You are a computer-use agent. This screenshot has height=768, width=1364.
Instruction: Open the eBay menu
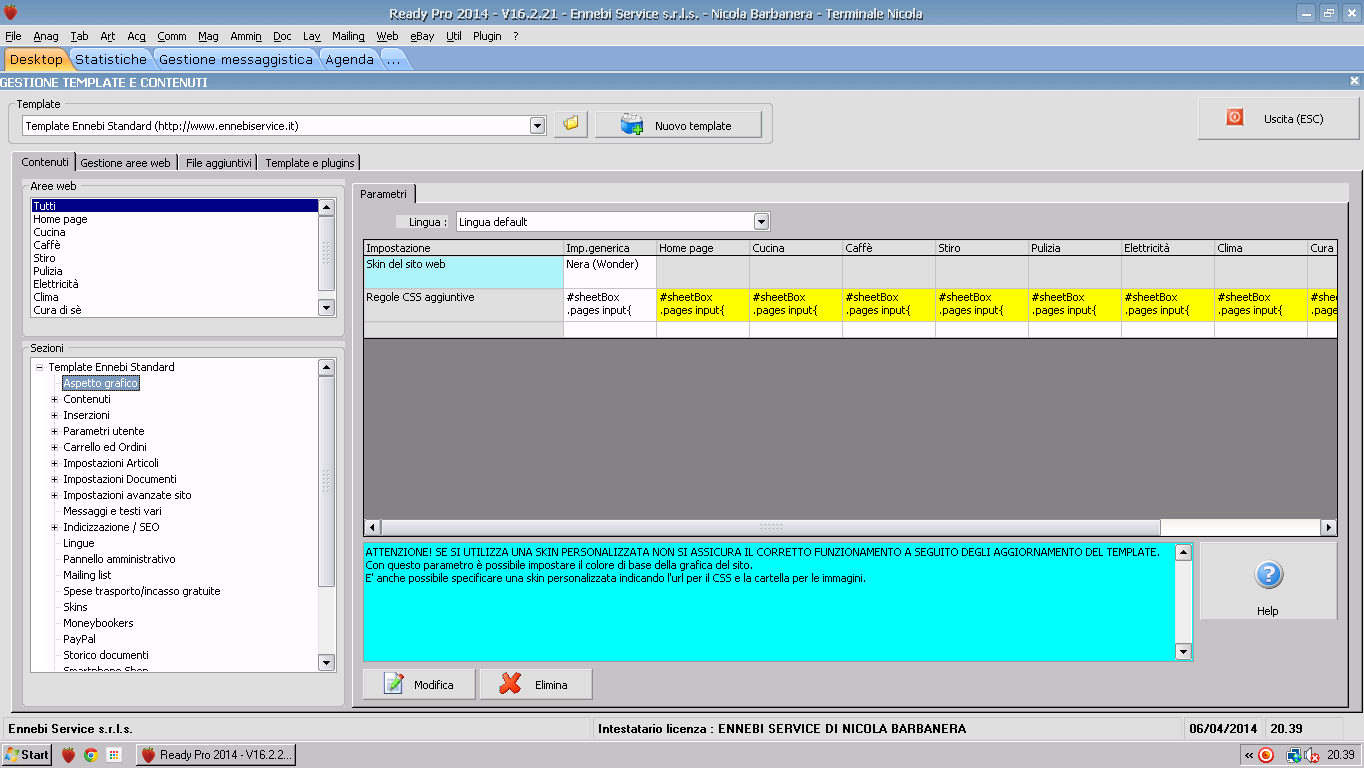422,36
